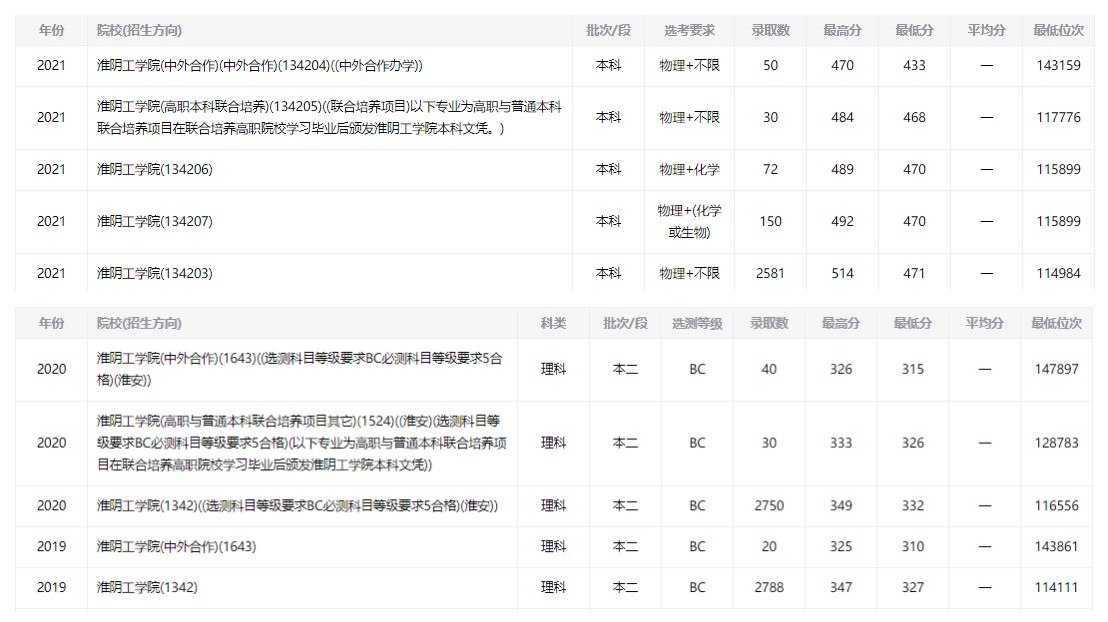The image size is (1108, 622).
Task: Click the 淮阴工学院(中外合作)(134204) 2021 entry
Action: pyautogui.click(x=260, y=66)
